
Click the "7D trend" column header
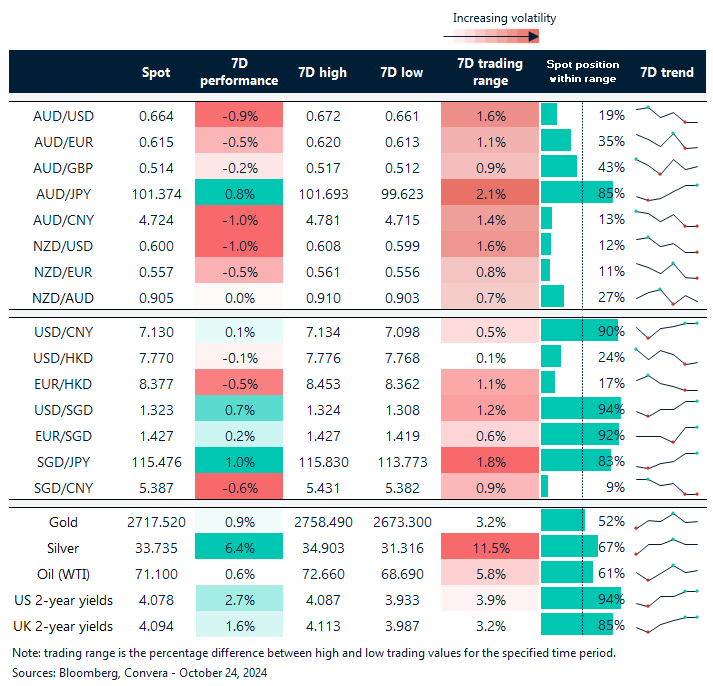pyautogui.click(x=667, y=72)
